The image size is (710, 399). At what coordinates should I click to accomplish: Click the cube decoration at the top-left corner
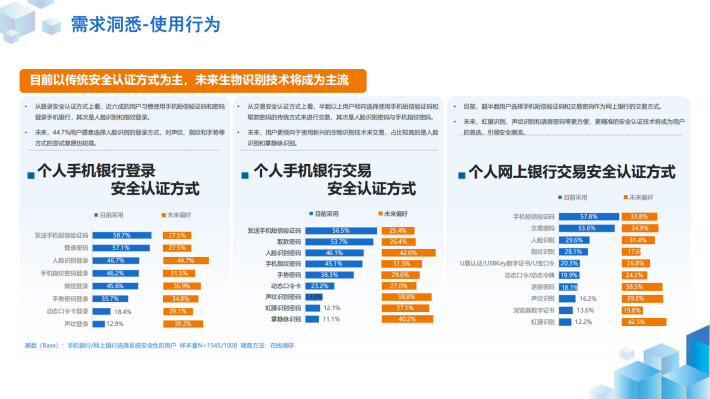pyautogui.click(x=27, y=20)
